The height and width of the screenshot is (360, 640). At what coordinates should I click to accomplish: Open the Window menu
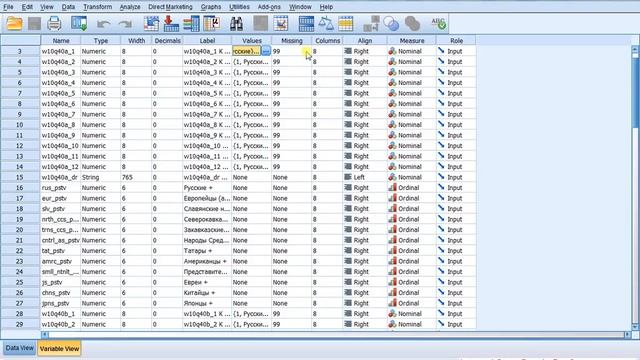(300, 7)
